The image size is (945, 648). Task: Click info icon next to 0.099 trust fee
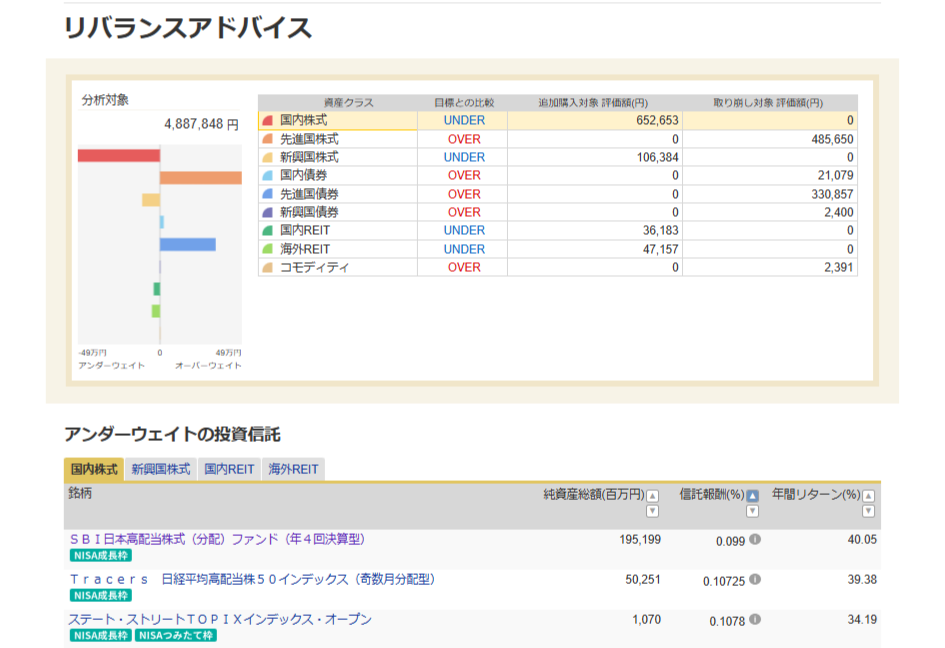tap(755, 540)
